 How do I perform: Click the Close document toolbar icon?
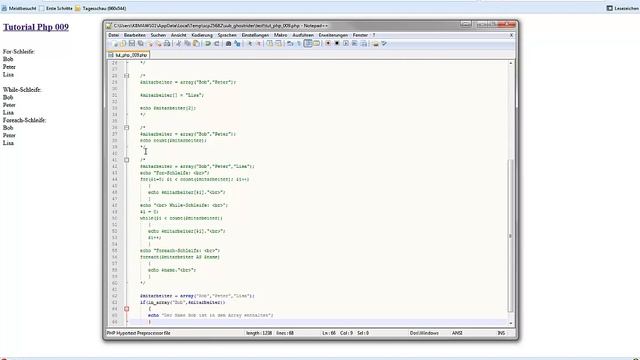pyautogui.click(x=149, y=44)
